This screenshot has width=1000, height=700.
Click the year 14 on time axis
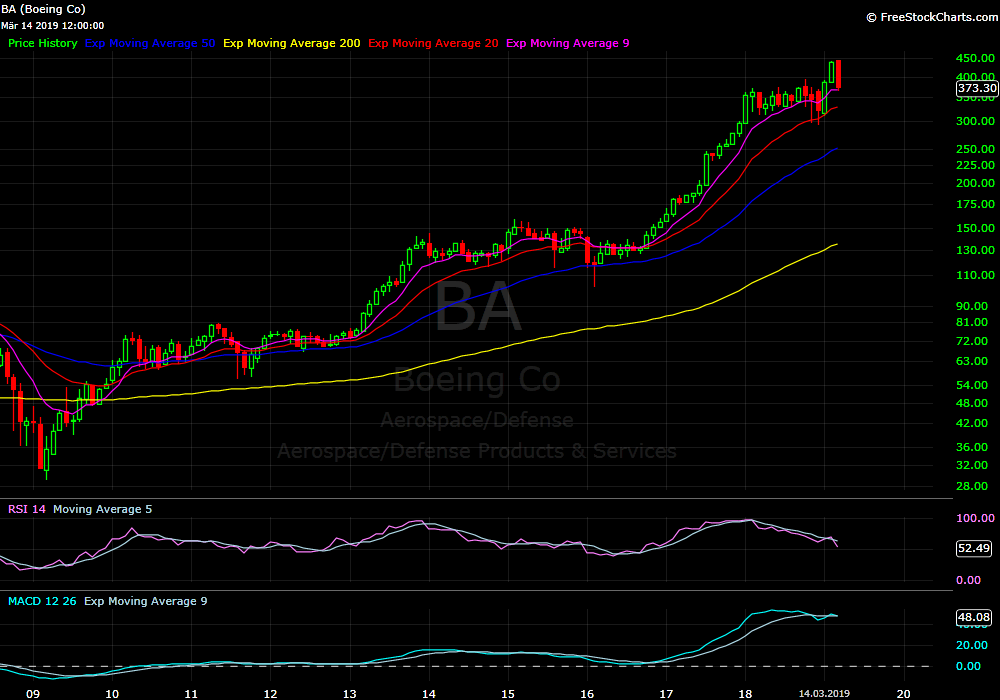(429, 694)
